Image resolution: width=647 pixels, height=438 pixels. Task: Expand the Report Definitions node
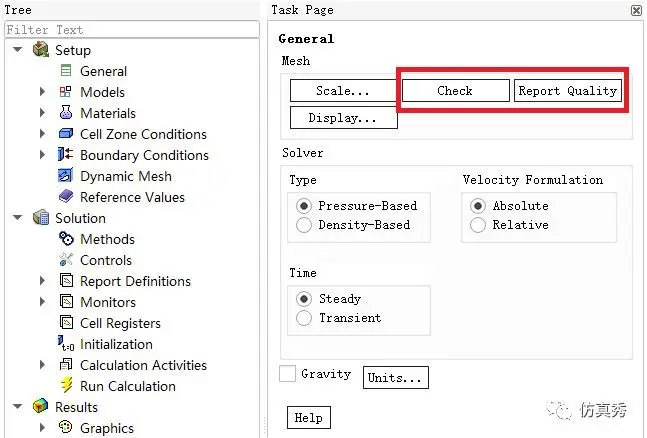point(43,281)
